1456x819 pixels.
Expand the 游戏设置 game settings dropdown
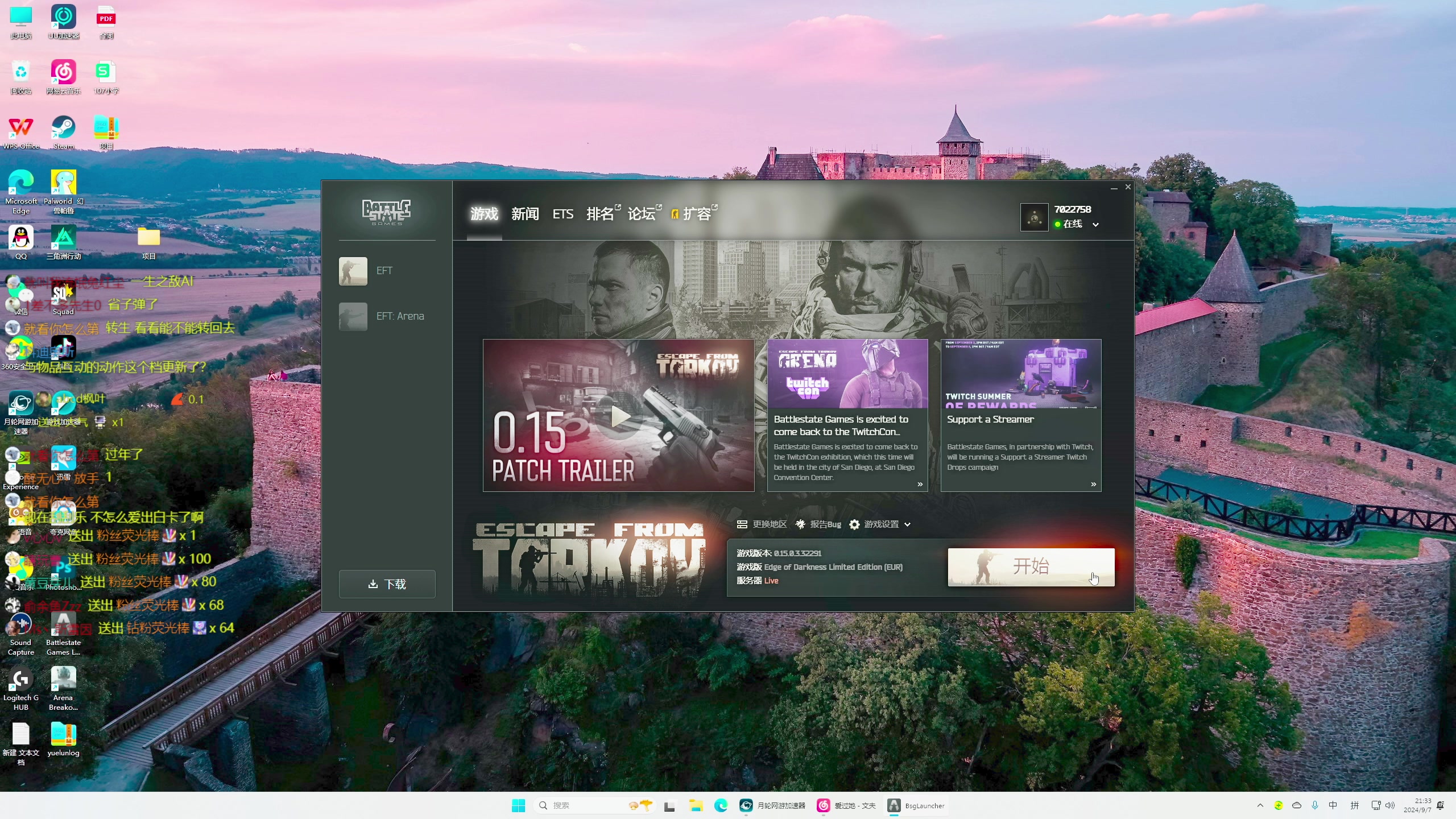[x=880, y=524]
